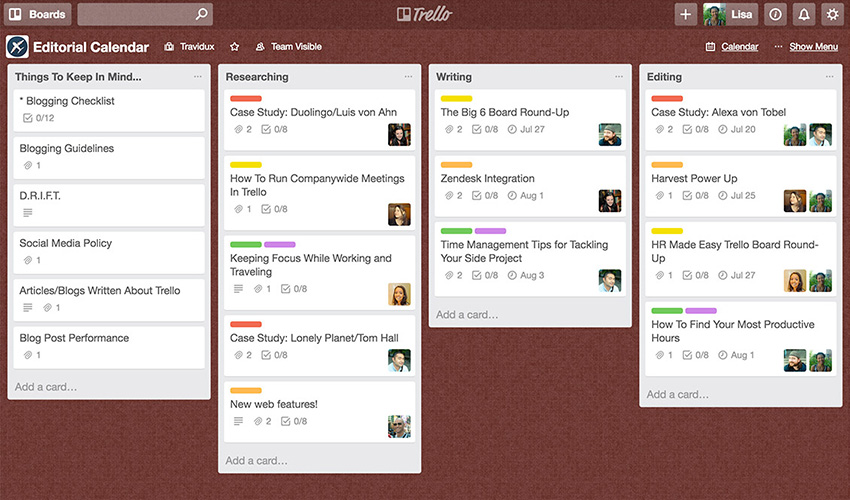
Task: Click yellow label on Big 6 Board Round-Up
Action: point(456,98)
